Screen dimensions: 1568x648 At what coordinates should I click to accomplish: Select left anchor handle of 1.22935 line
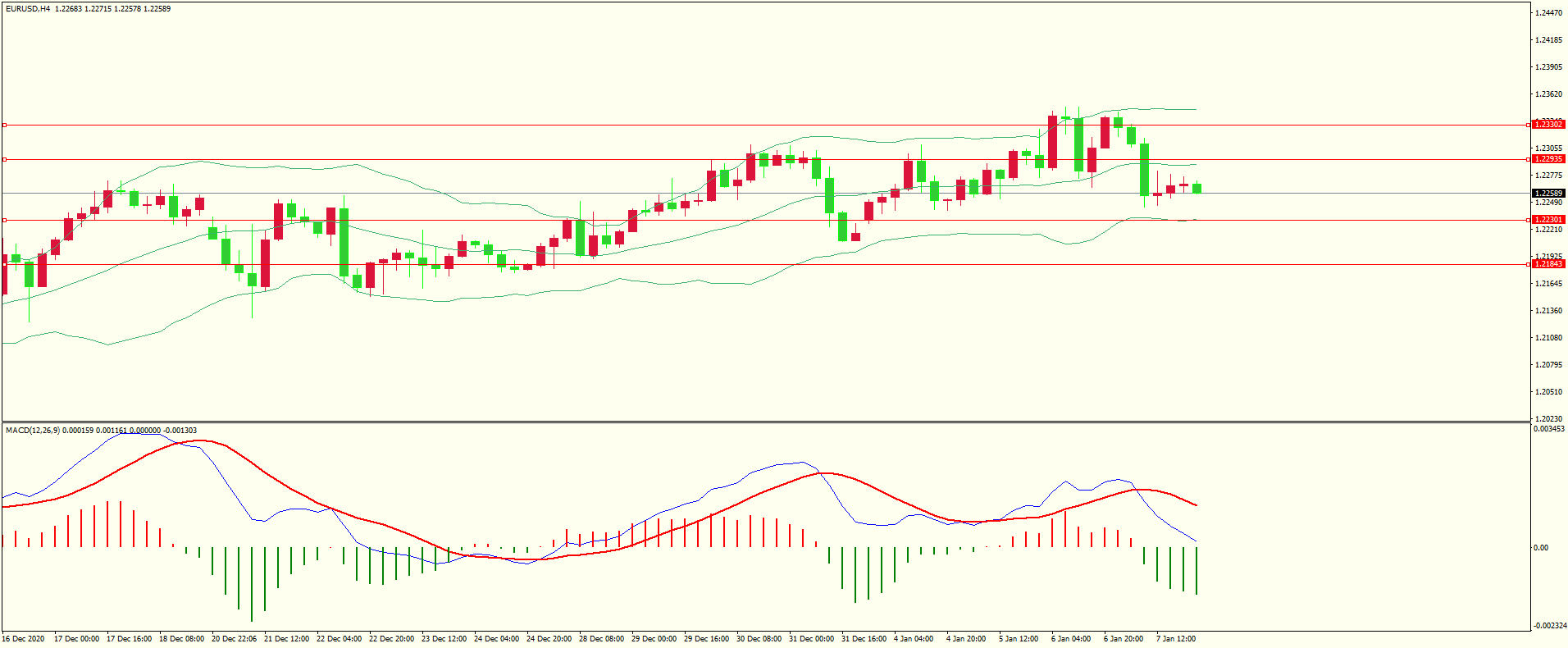pos(4,159)
